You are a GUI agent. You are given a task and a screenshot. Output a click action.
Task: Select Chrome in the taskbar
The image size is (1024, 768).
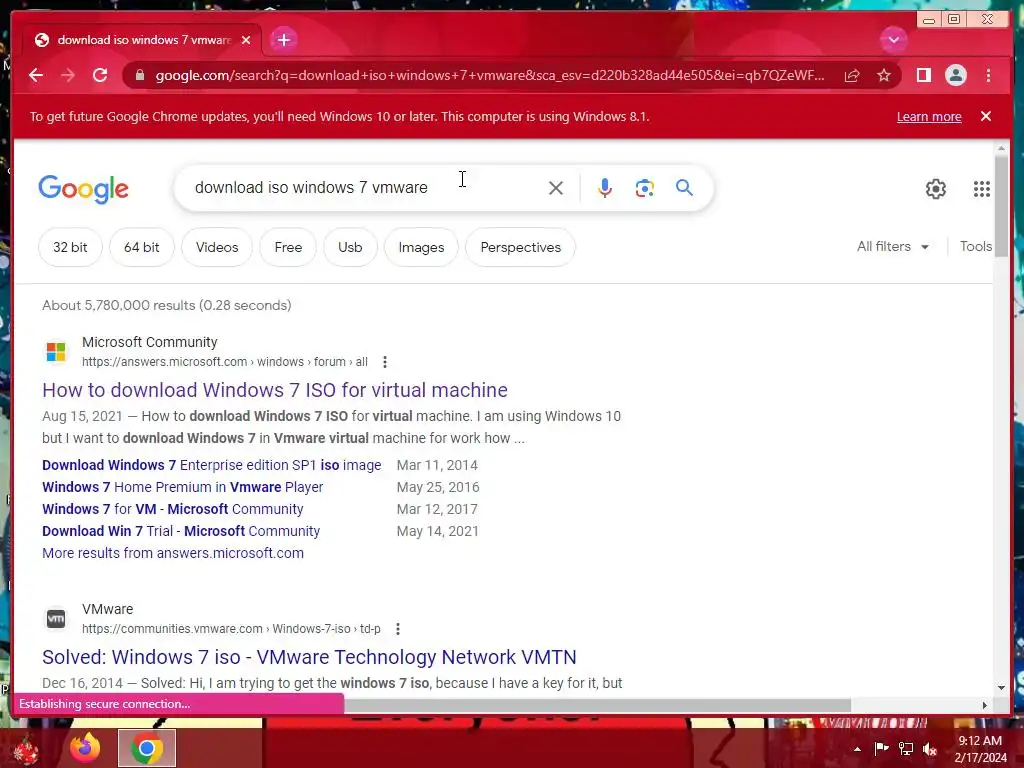pos(147,748)
